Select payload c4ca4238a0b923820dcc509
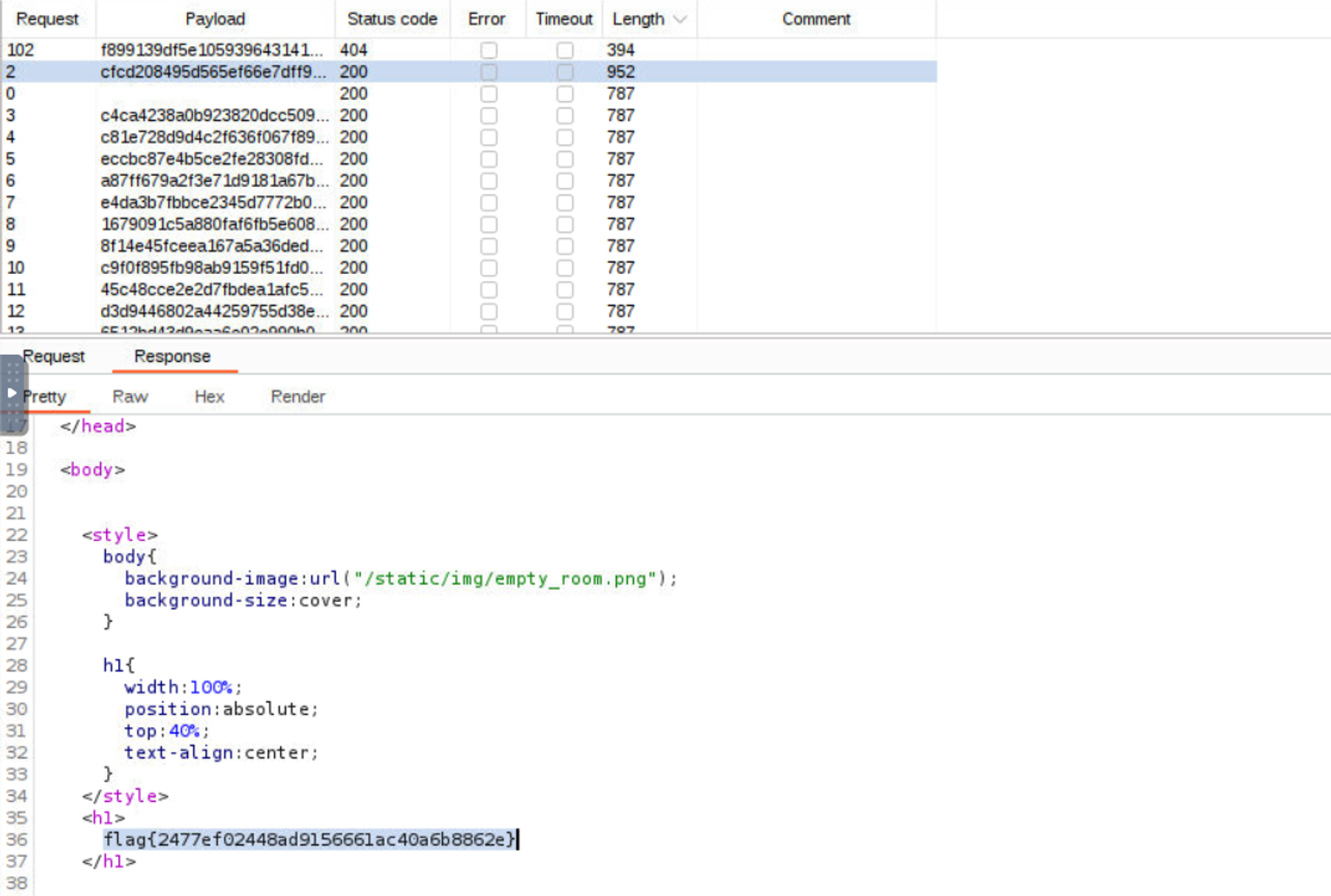This screenshot has width=1331, height=896. pyautogui.click(x=215, y=116)
